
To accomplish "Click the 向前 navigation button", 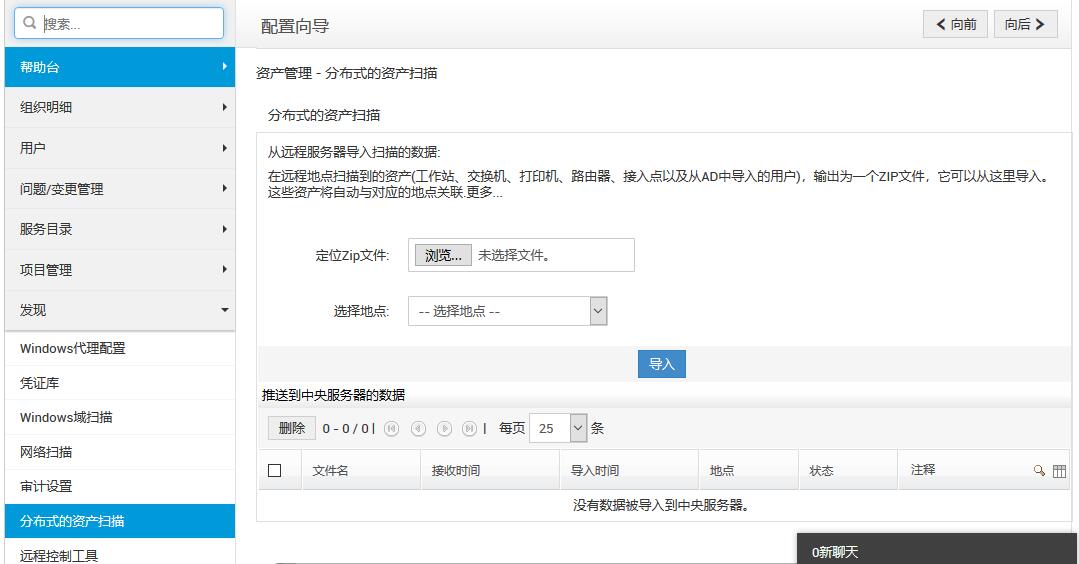I will coord(956,24).
